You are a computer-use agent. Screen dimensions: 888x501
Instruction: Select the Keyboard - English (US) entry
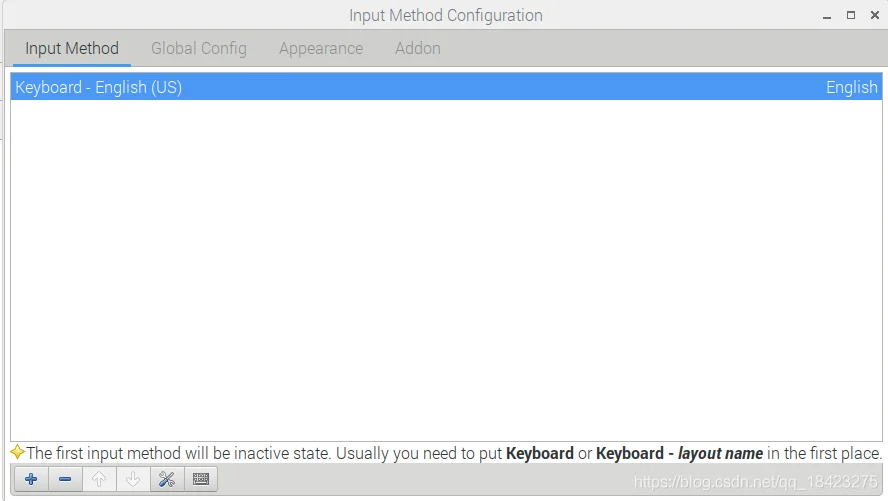tap(446, 87)
